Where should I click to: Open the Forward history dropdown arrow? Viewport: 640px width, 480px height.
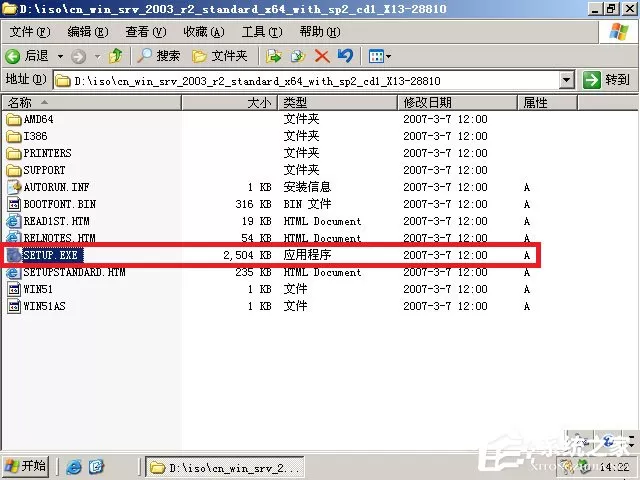98,56
